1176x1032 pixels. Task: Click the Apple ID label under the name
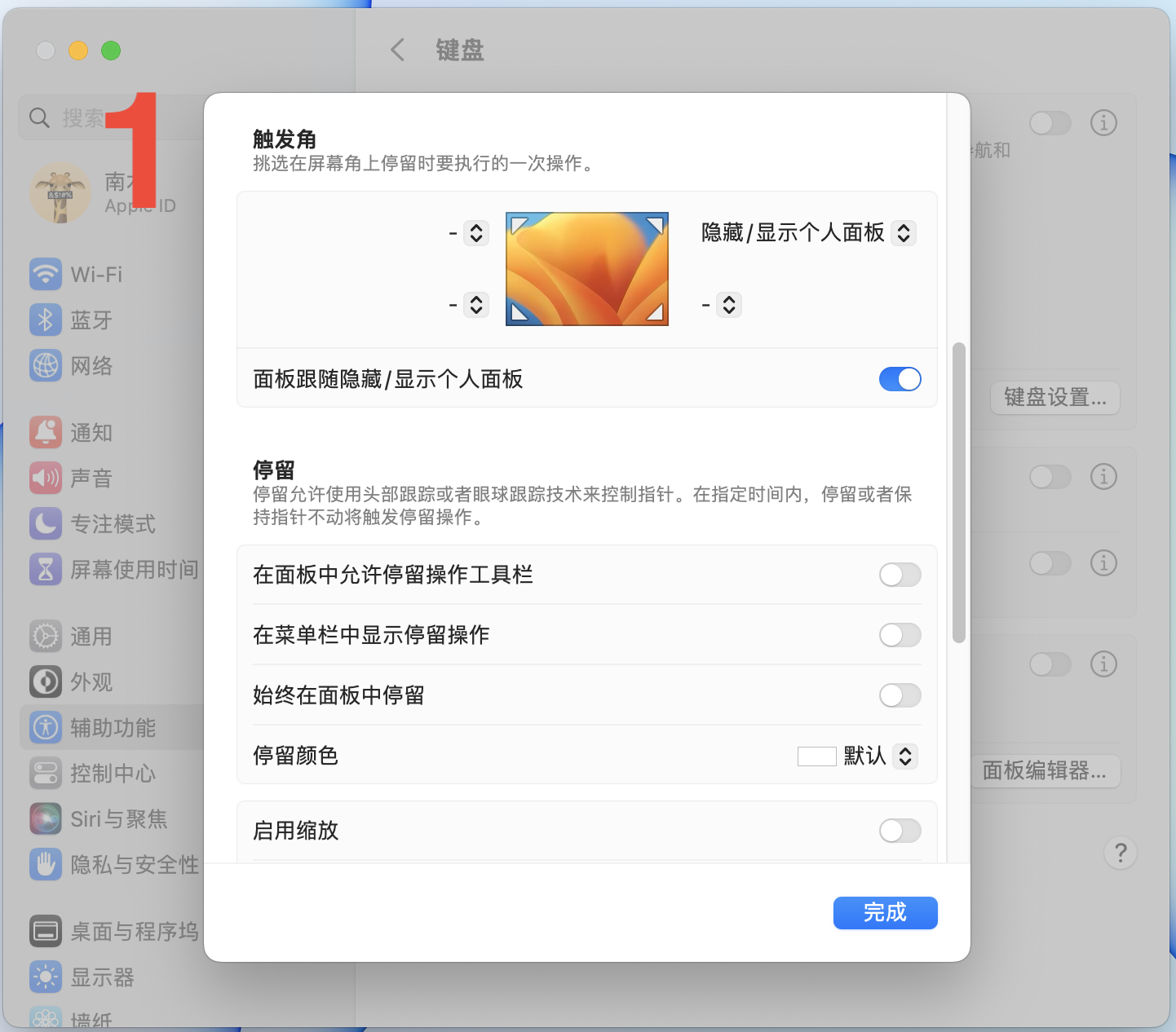pos(140,206)
